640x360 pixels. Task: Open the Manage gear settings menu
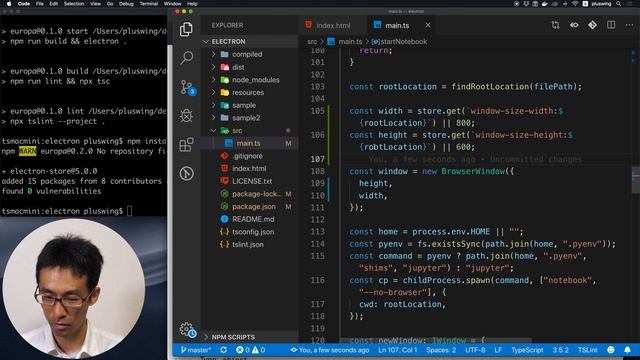click(x=187, y=330)
